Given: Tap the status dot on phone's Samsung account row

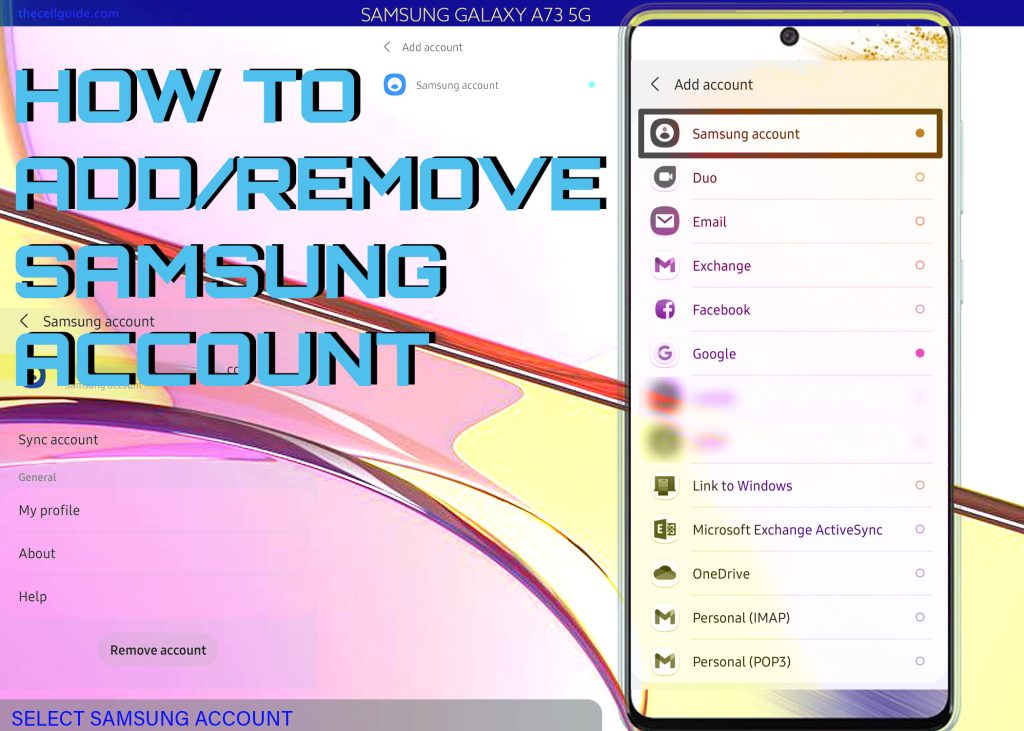Looking at the screenshot, I should pos(920,133).
